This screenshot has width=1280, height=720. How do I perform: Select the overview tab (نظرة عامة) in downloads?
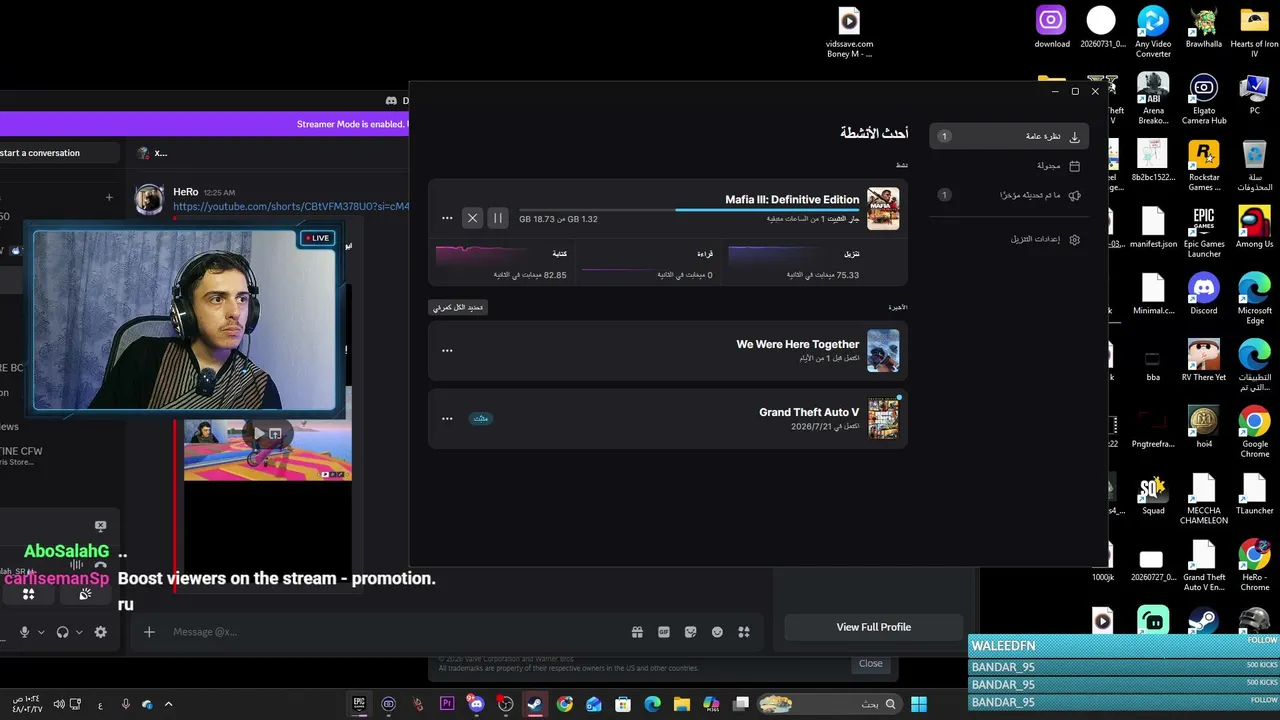[x=1009, y=136]
